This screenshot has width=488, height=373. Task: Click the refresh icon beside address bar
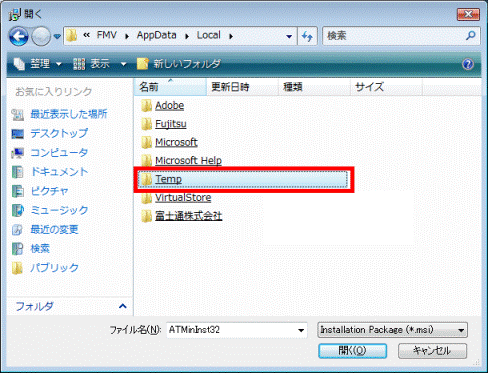[307, 36]
